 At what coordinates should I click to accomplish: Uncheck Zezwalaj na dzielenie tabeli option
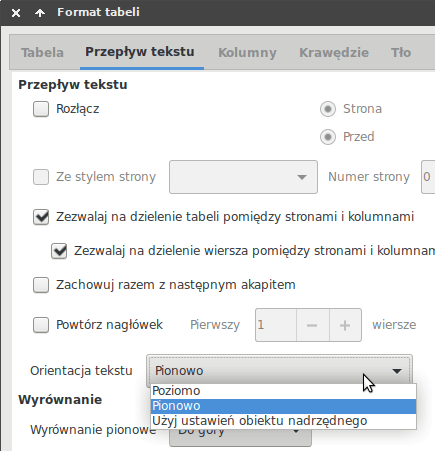tap(41, 217)
